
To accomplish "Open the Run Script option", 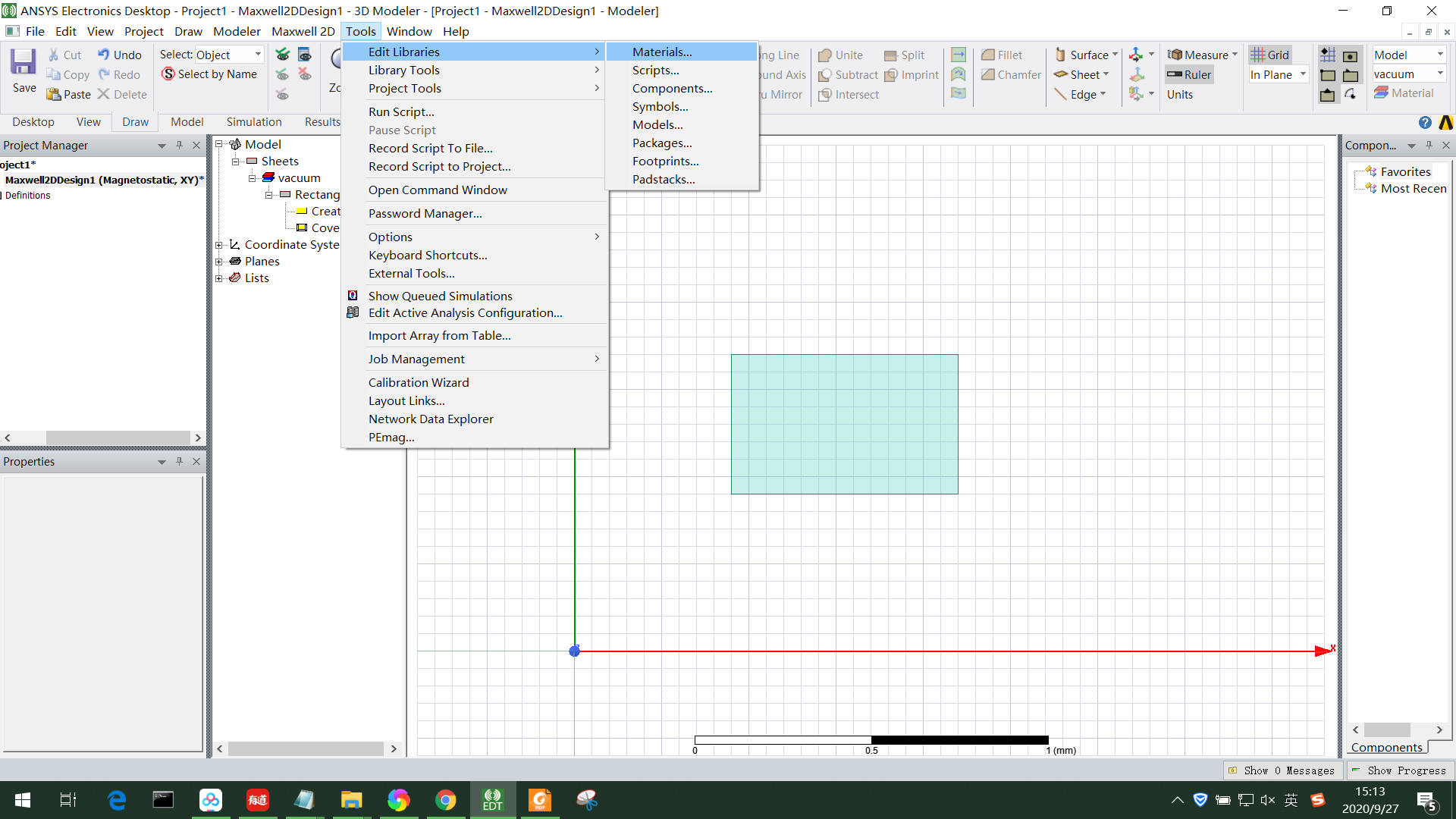I will (401, 111).
